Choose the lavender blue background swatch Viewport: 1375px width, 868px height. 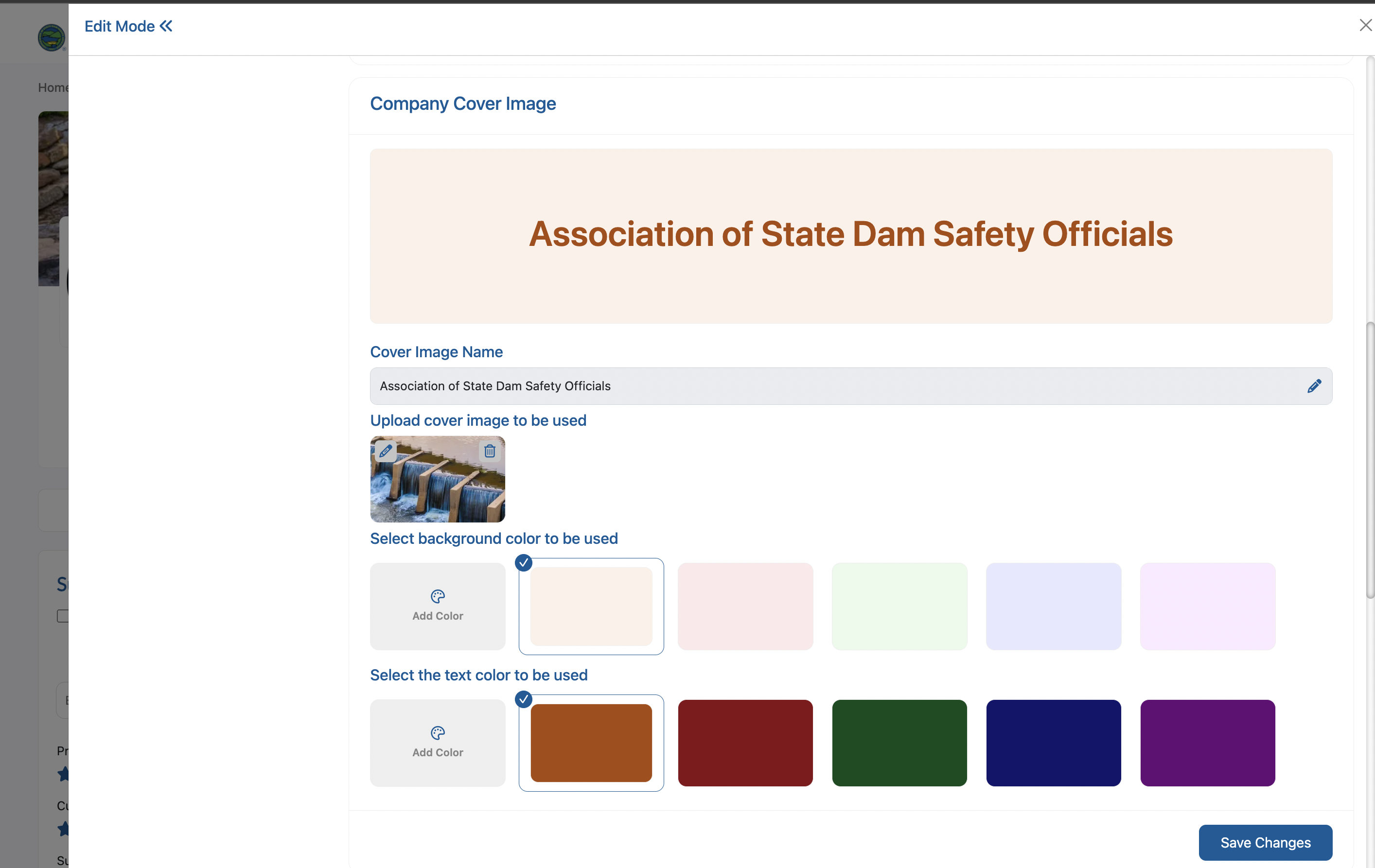tap(1053, 606)
